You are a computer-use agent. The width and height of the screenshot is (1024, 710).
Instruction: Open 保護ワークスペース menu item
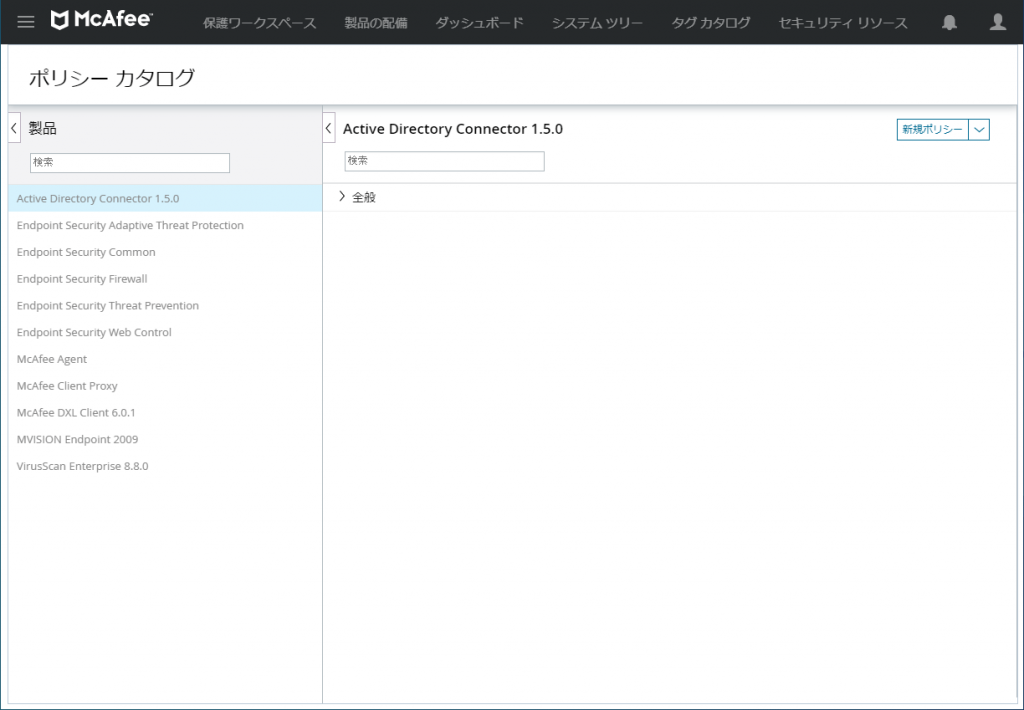coord(259,23)
